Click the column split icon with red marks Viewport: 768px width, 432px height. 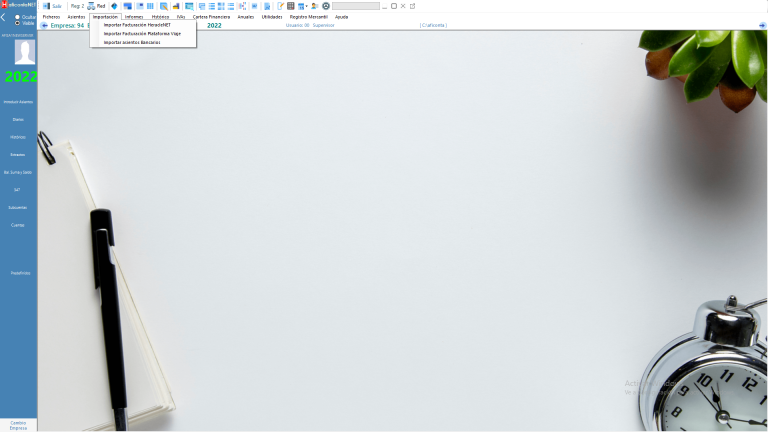click(x=242, y=6)
